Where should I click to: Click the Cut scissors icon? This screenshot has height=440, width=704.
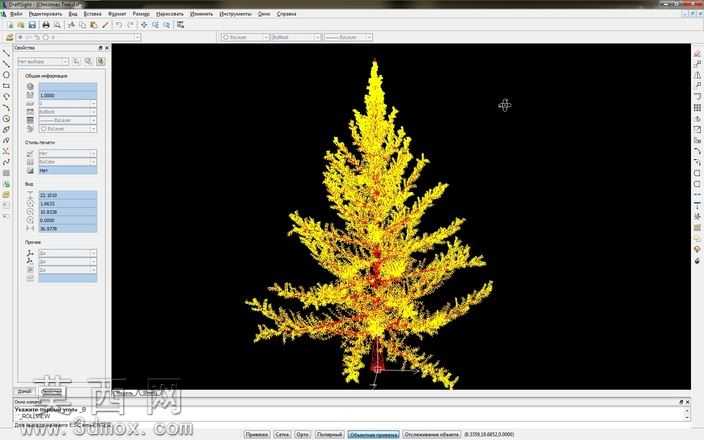click(71, 25)
